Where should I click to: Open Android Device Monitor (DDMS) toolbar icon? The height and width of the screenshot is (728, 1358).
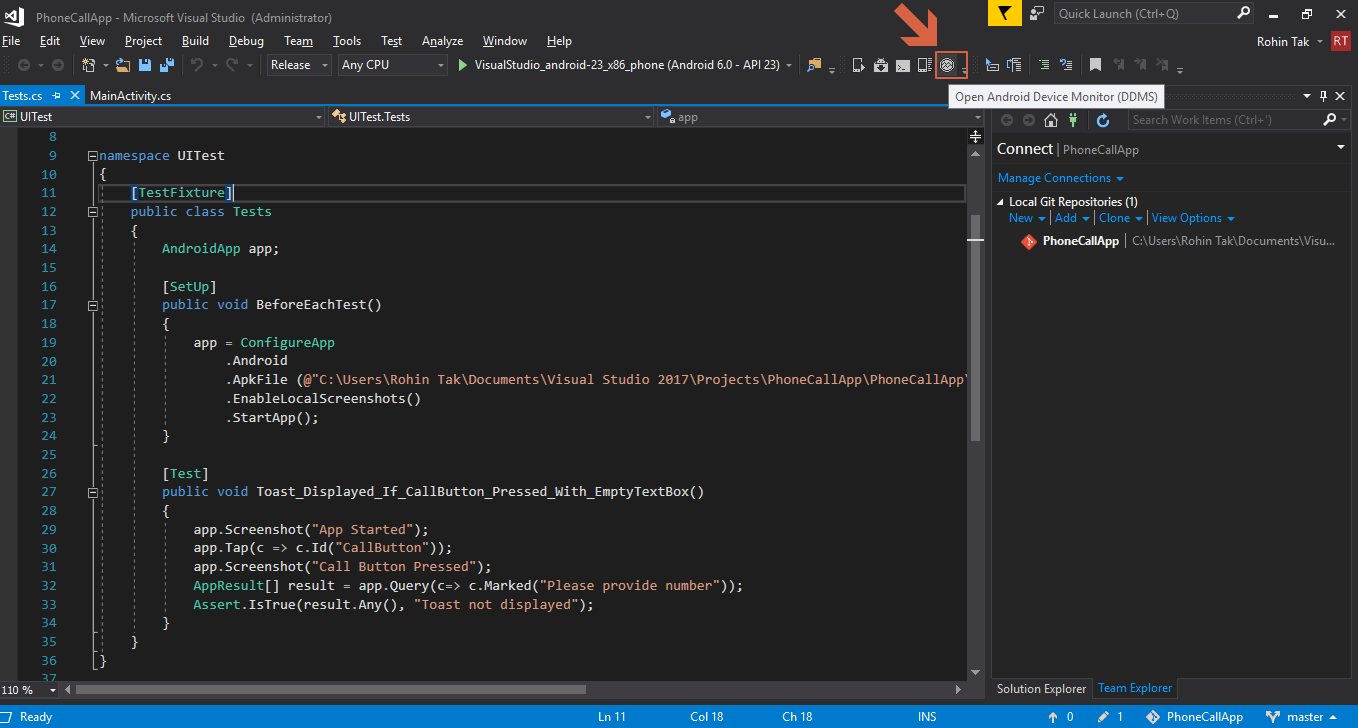(947, 65)
